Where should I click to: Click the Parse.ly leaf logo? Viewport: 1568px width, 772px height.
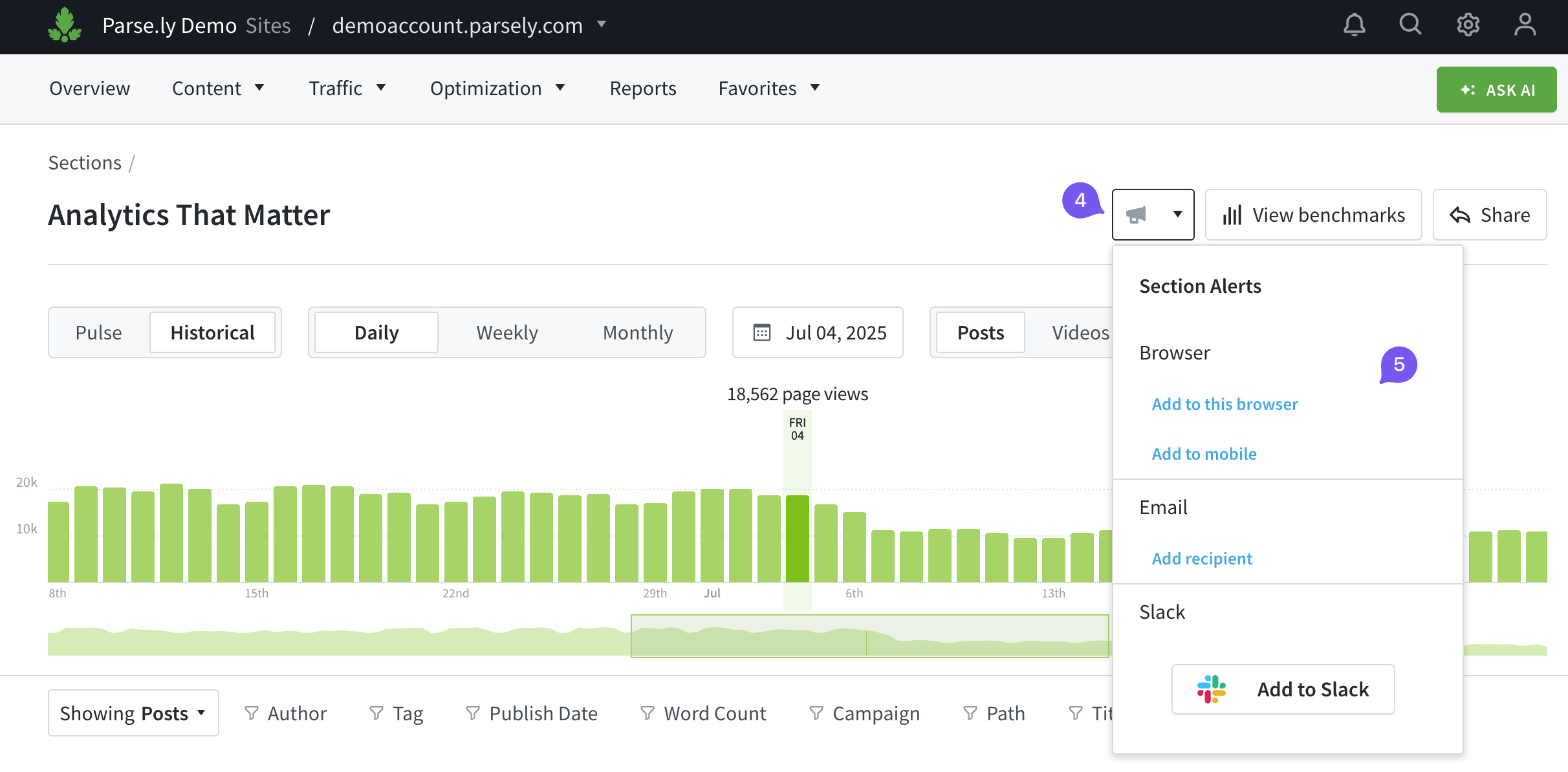click(x=65, y=25)
